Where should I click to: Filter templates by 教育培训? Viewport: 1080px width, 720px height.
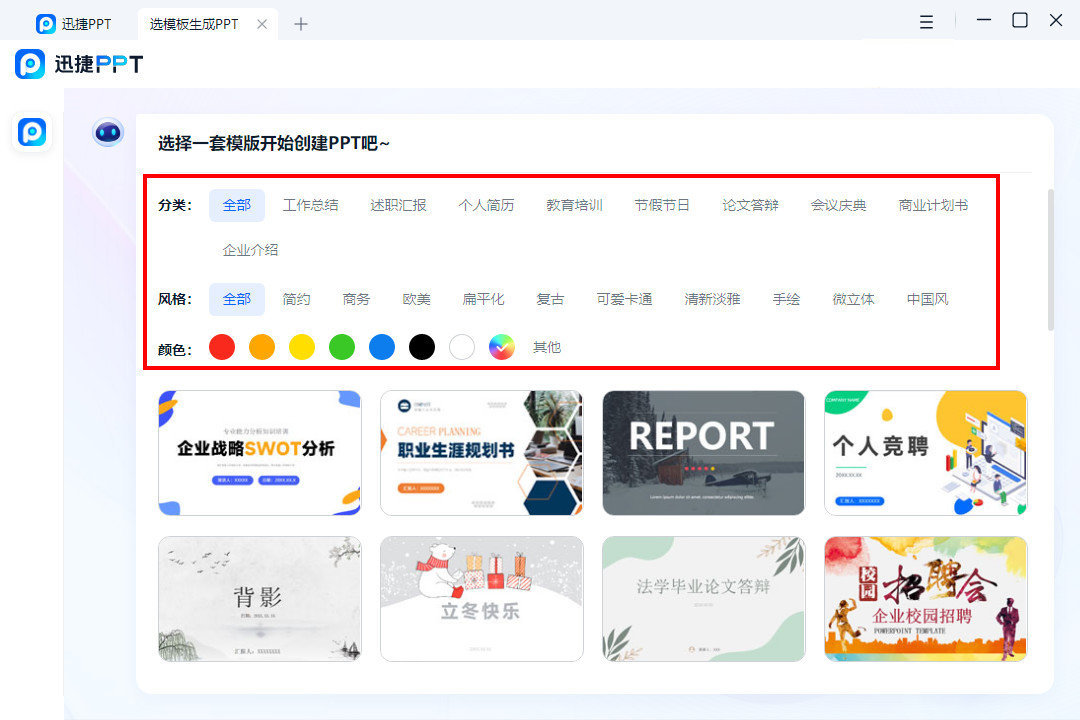tap(574, 205)
